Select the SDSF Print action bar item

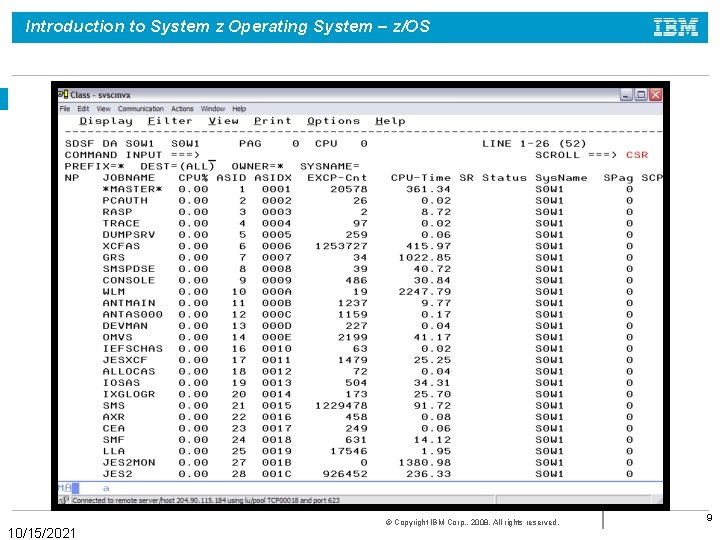pyautogui.click(x=273, y=121)
